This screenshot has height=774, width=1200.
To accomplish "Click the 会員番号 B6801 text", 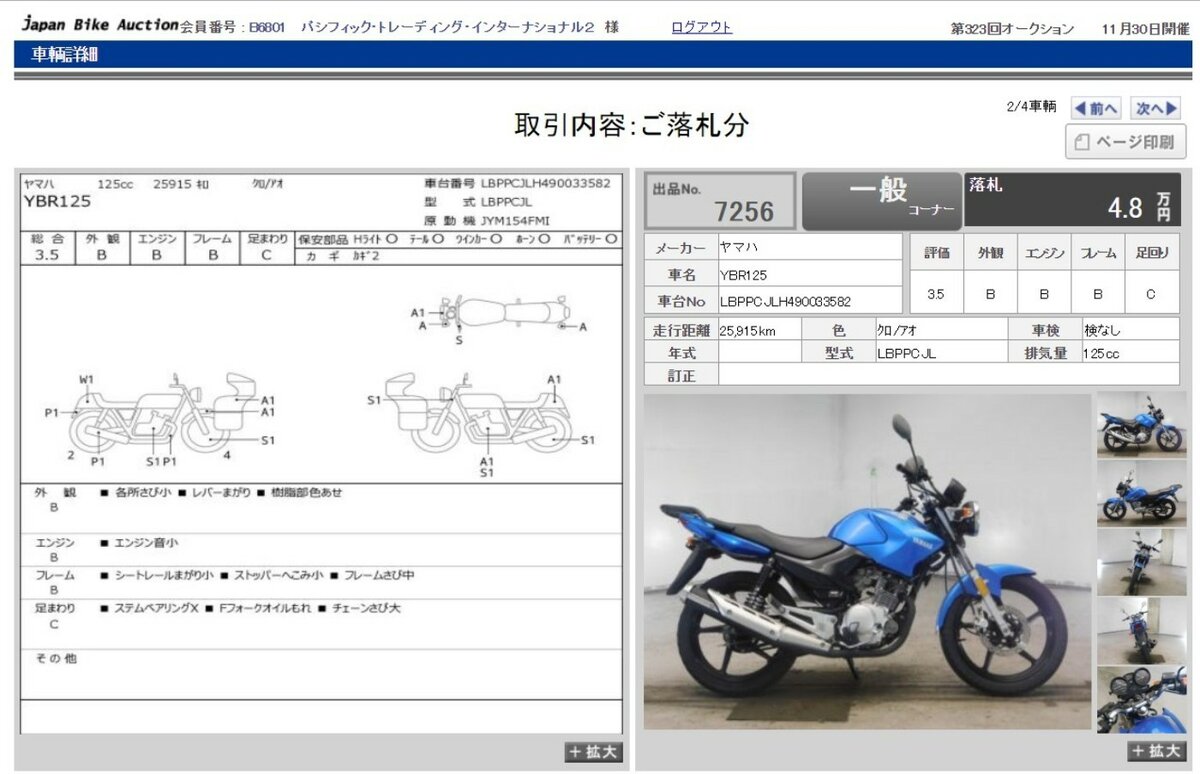I will (234, 27).
